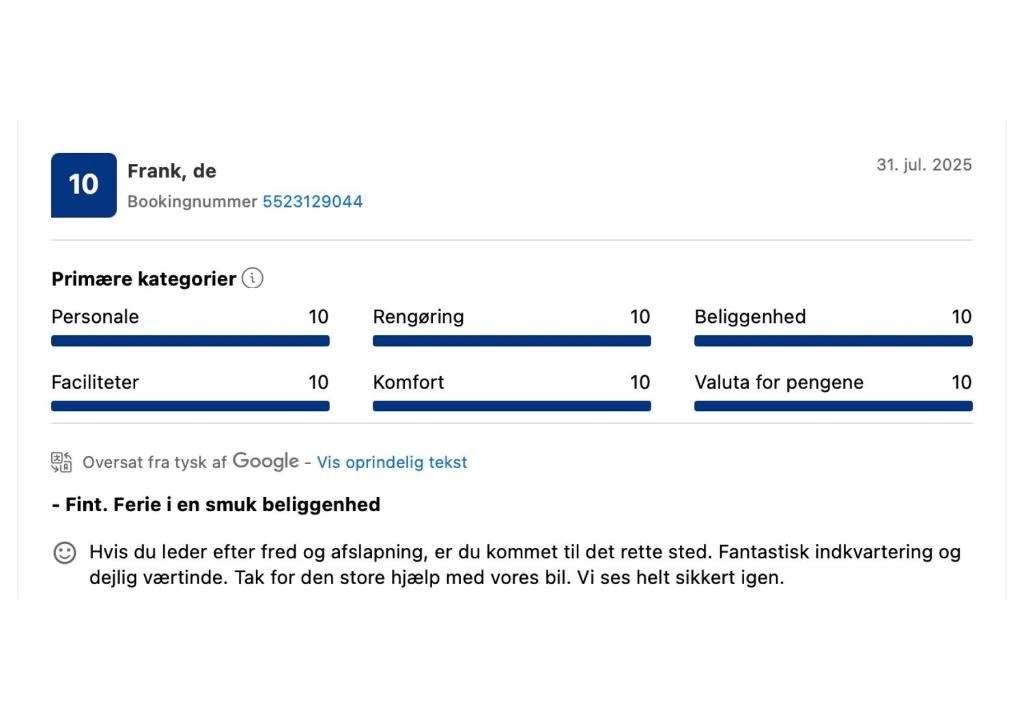This screenshot has width=1024, height=720.
Task: Click the Komfort rating bar
Action: tap(511, 406)
